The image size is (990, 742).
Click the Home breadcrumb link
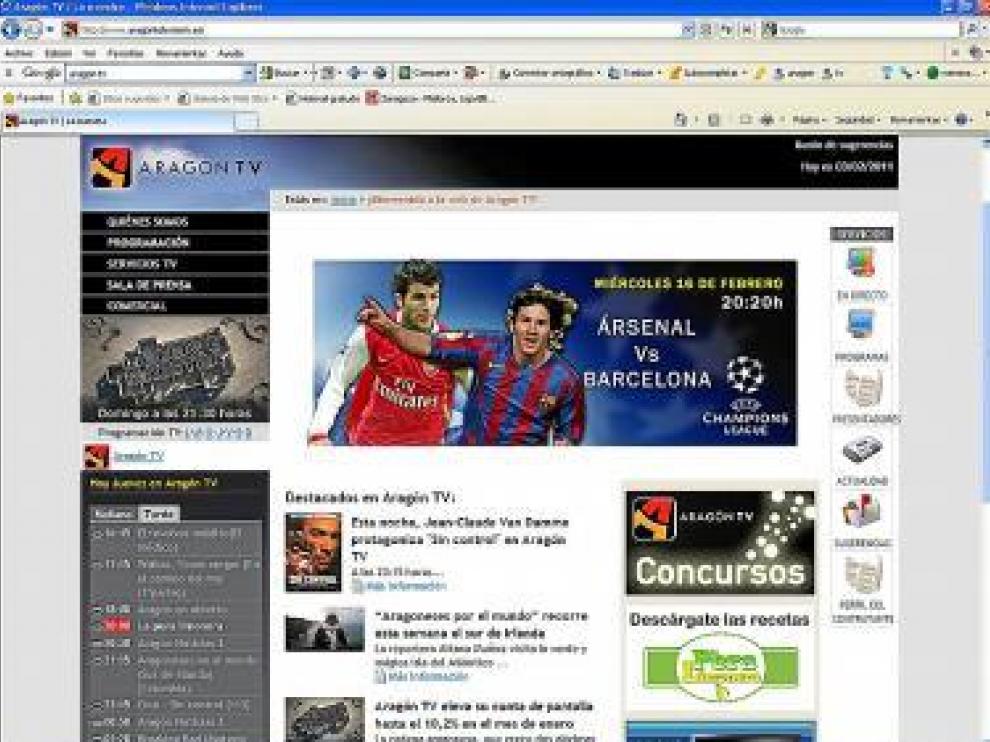click(343, 200)
